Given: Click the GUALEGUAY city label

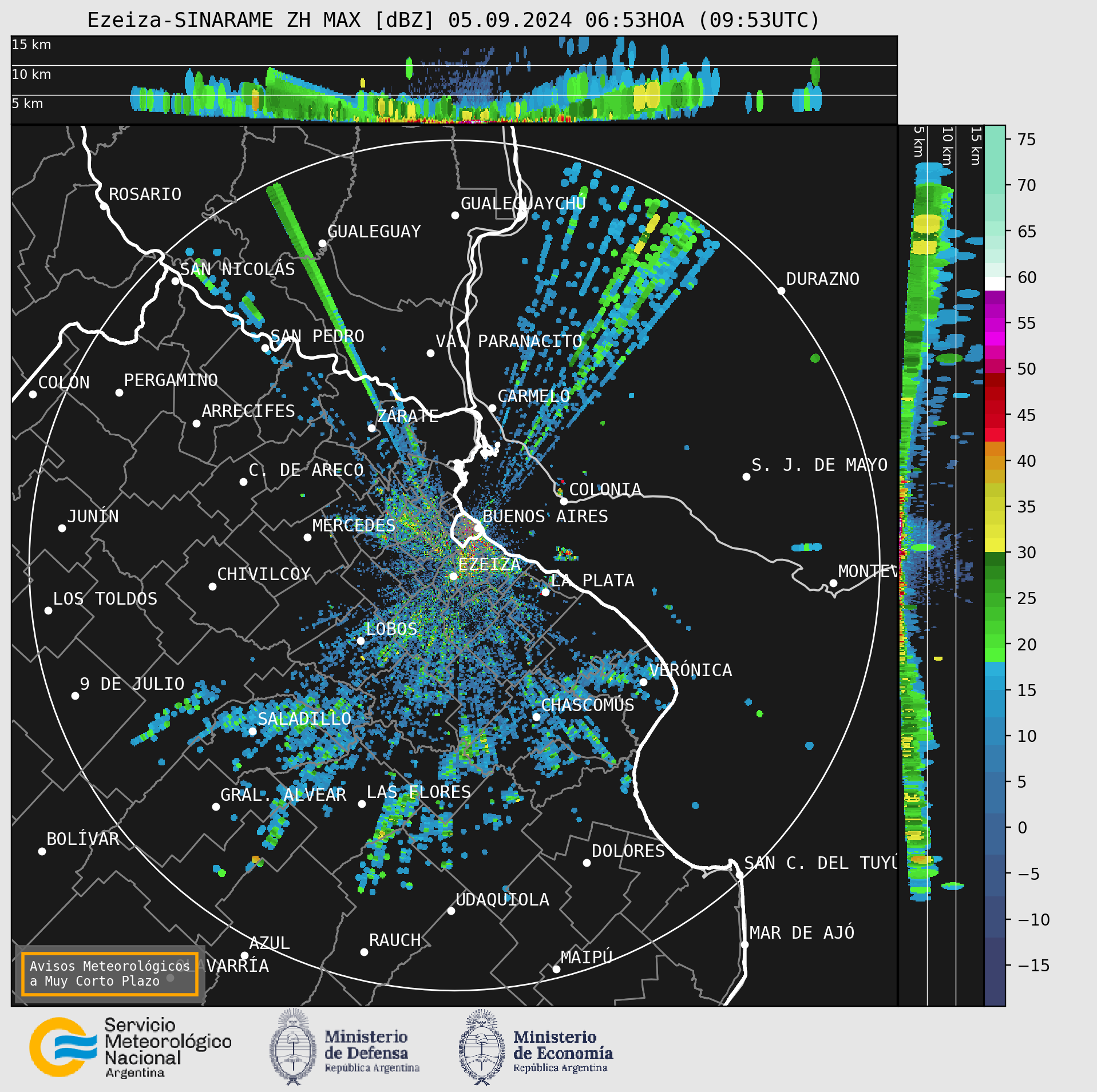Looking at the screenshot, I should (x=374, y=231).
